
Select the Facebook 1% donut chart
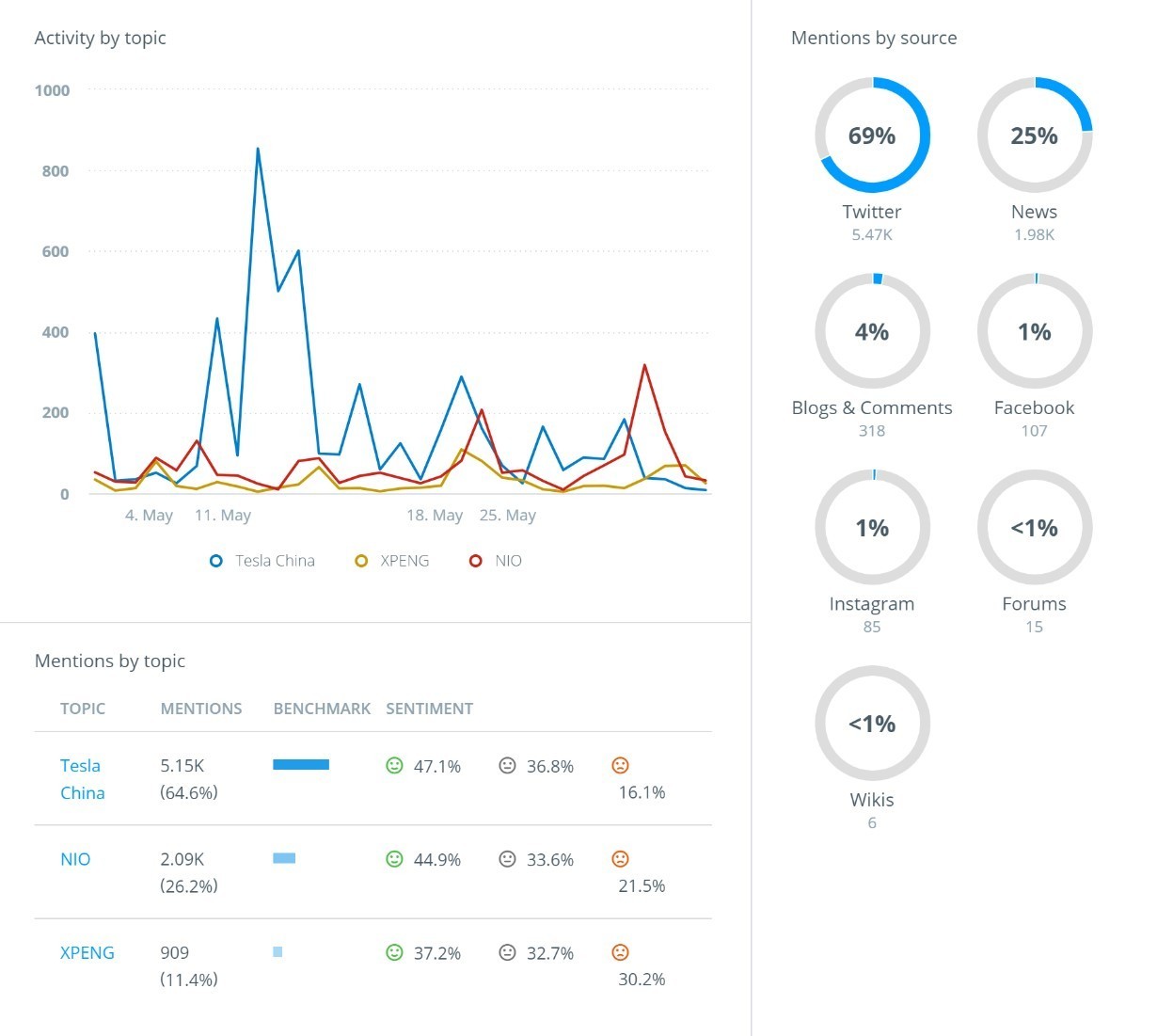pos(1035,331)
